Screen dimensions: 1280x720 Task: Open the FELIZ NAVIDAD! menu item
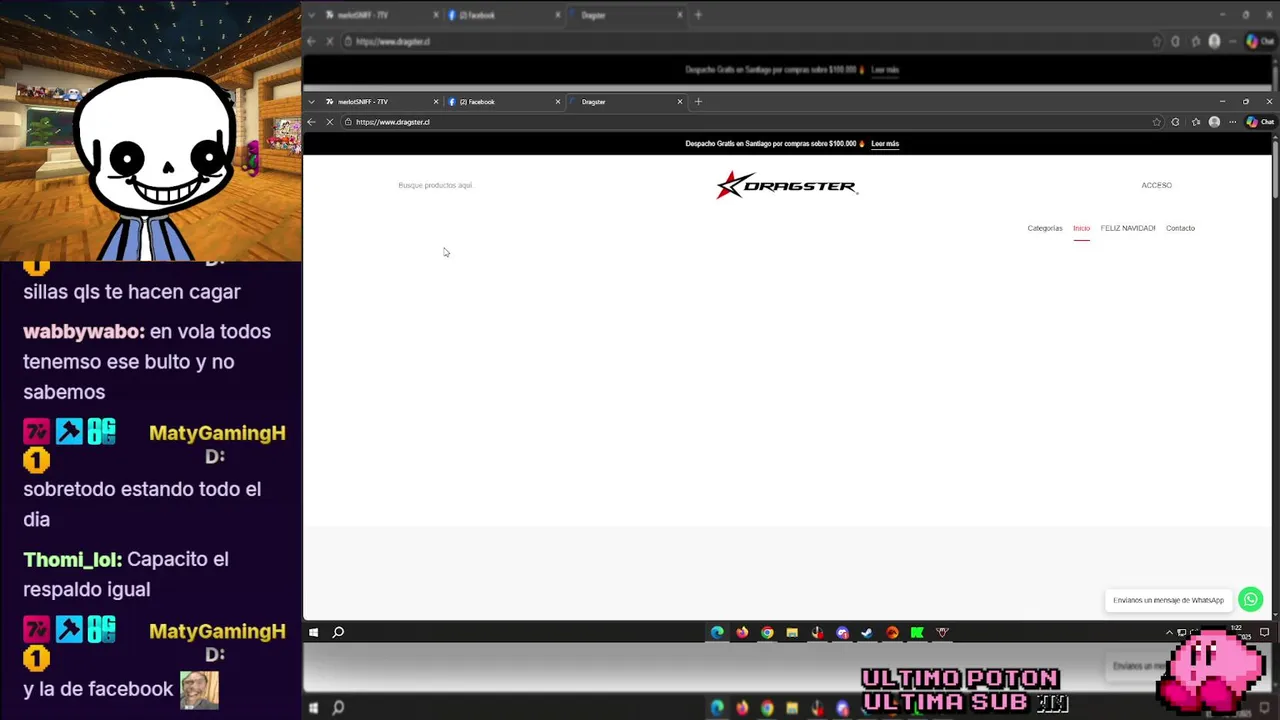[1128, 228]
